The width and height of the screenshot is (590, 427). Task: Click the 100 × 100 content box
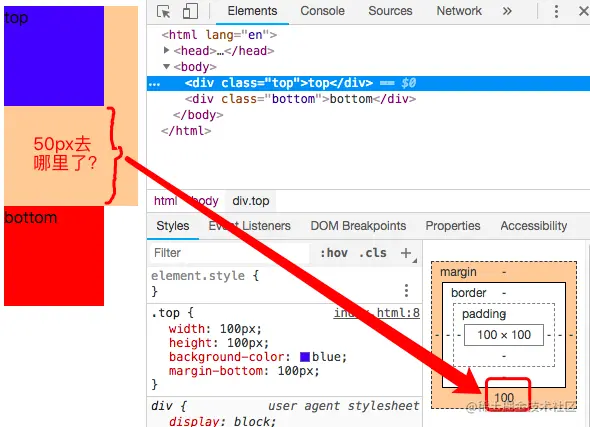(504, 334)
